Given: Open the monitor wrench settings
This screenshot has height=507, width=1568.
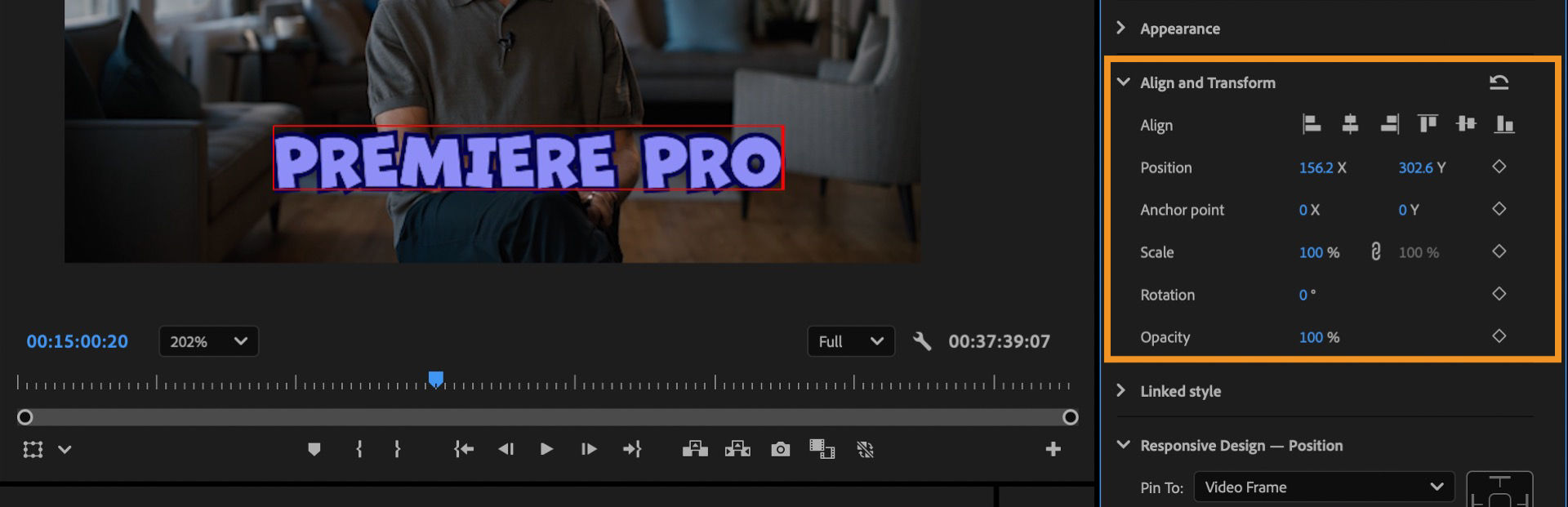Looking at the screenshot, I should pos(921,341).
